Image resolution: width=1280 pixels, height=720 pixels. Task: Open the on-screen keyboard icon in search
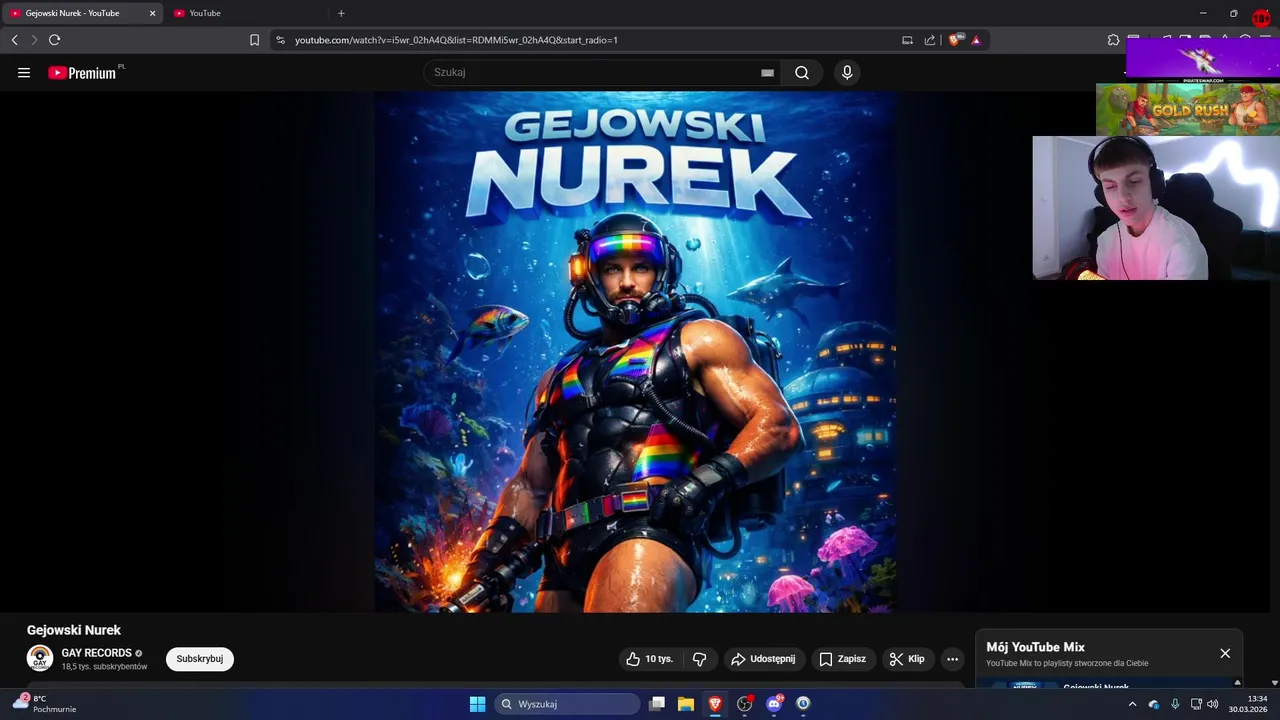point(767,73)
